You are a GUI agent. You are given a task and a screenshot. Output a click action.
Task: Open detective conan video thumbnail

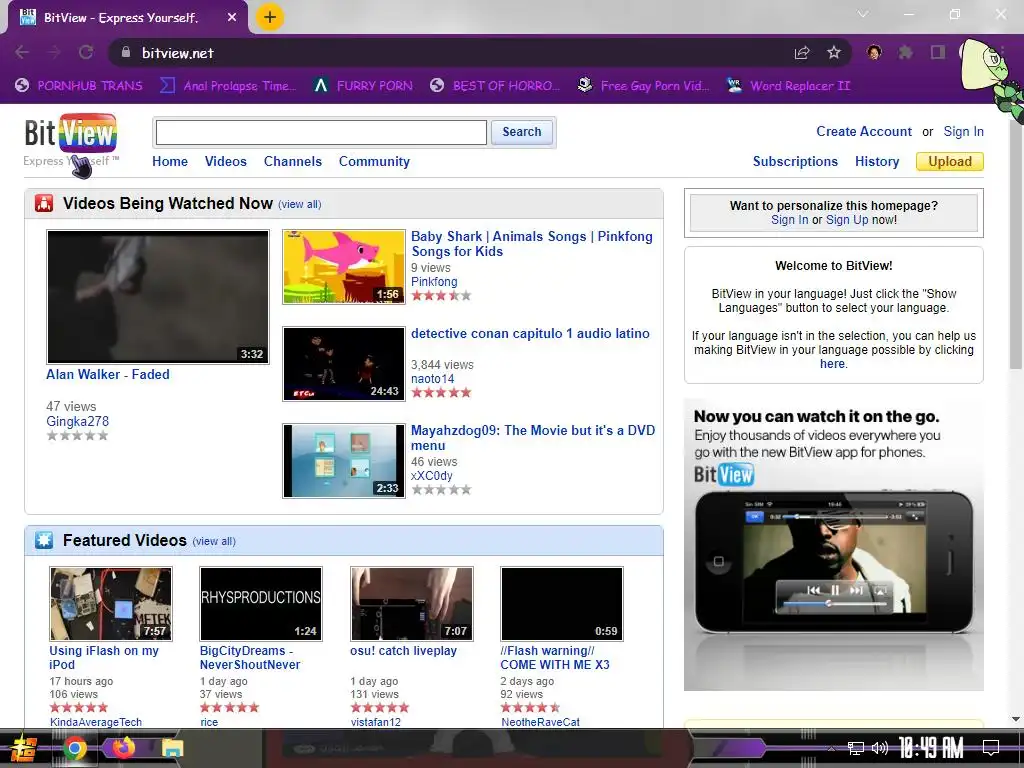point(344,364)
